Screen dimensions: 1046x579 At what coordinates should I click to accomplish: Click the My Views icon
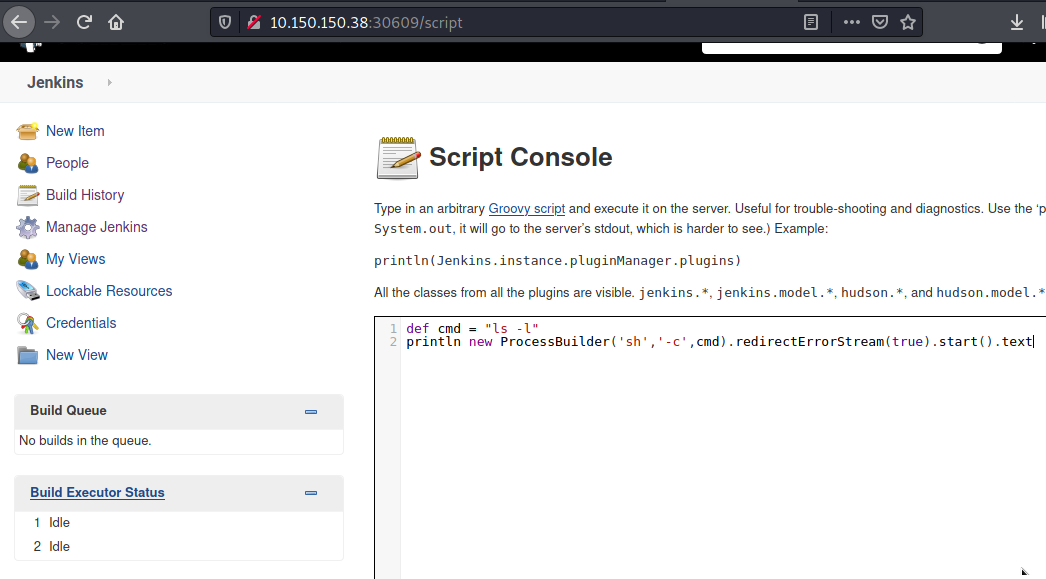click(x=27, y=259)
